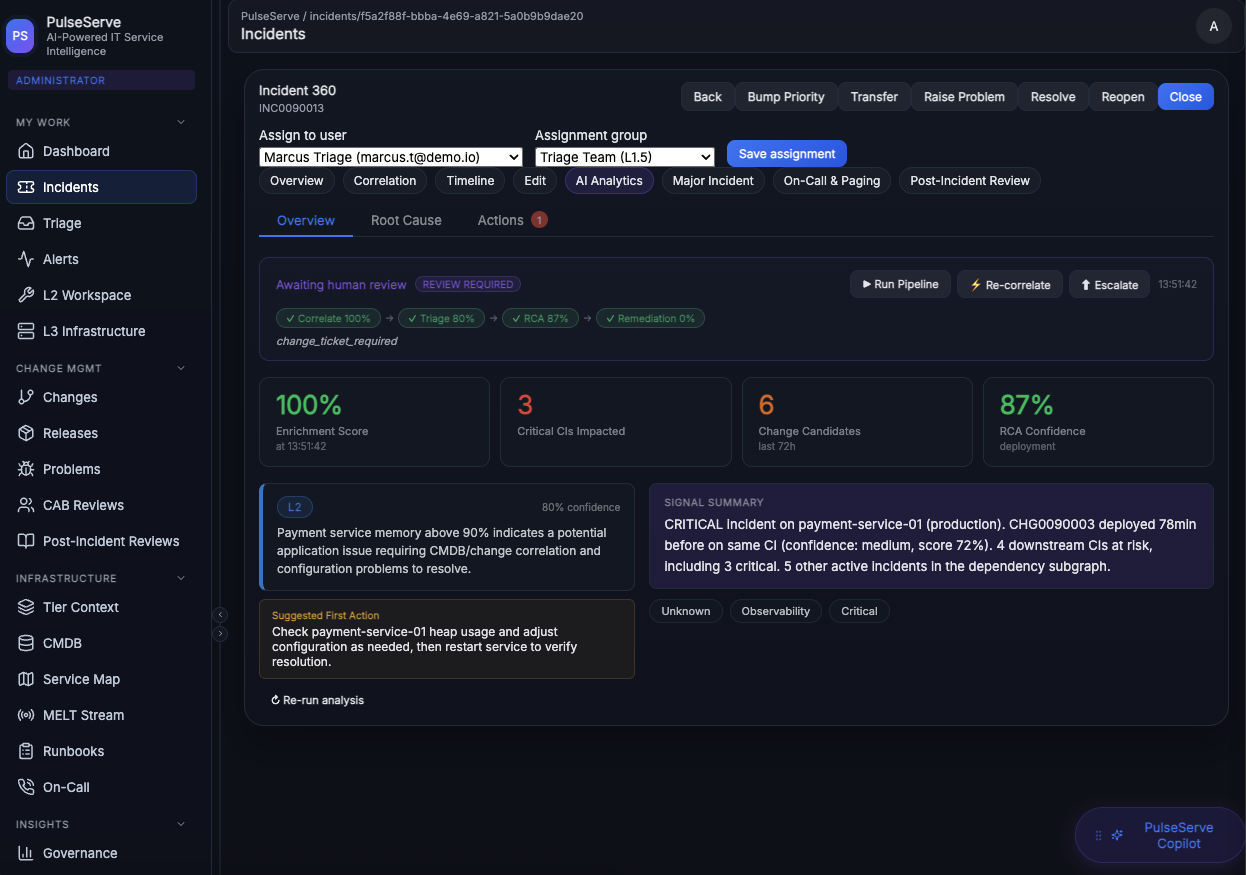Click the Tier Context layers icon
This screenshot has height=875, width=1246.
26,607
